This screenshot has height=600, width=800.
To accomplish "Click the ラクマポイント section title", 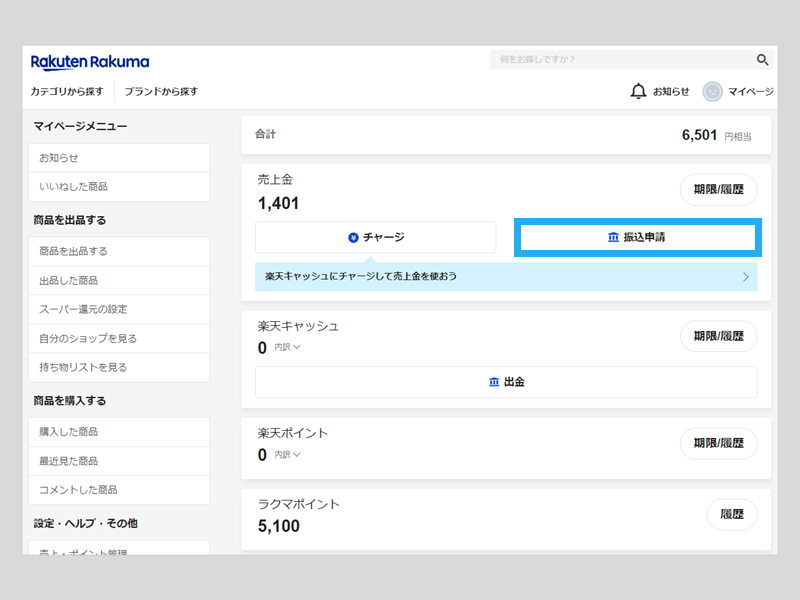I will click(298, 505).
